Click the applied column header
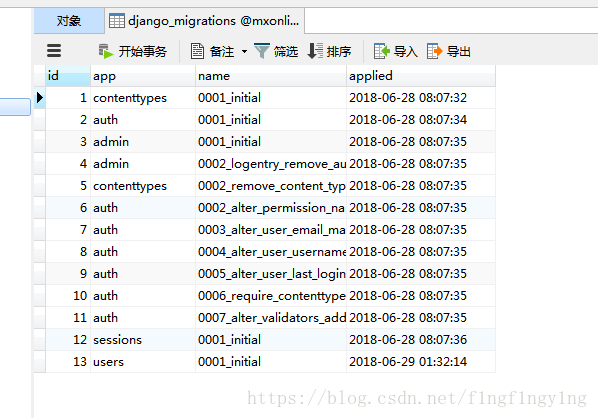Viewport: 598px width, 418px height. click(421, 76)
